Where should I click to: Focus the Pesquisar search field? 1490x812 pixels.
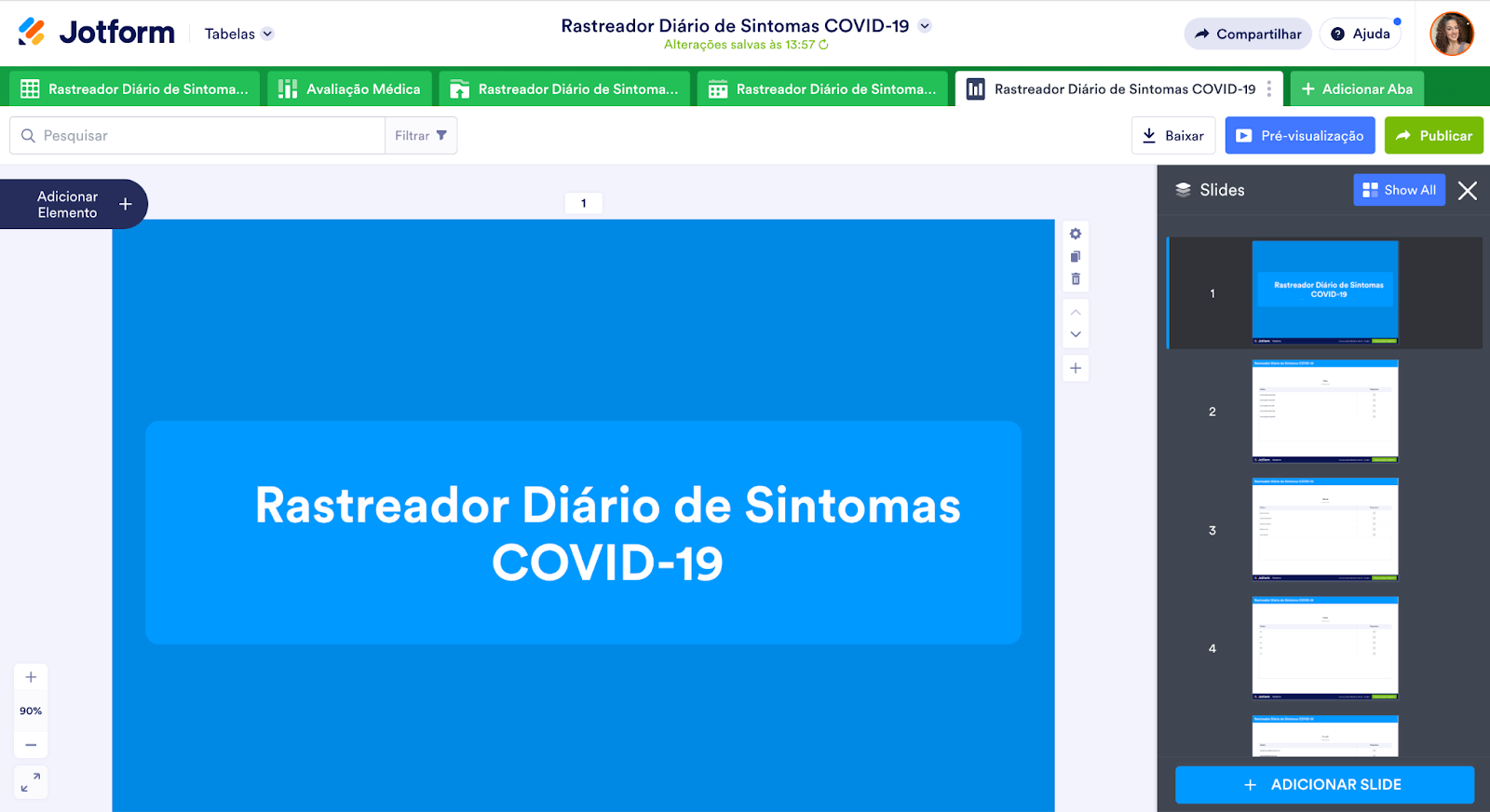click(197, 136)
